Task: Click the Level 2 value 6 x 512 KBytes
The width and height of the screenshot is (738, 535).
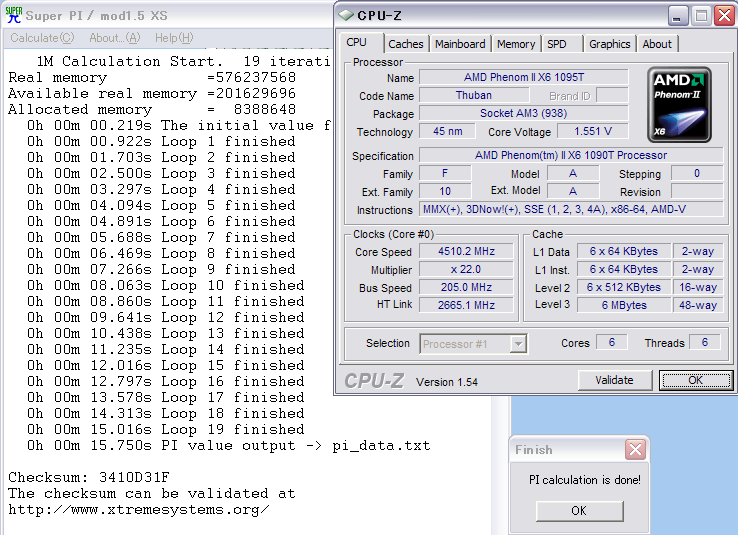Action: [624, 287]
